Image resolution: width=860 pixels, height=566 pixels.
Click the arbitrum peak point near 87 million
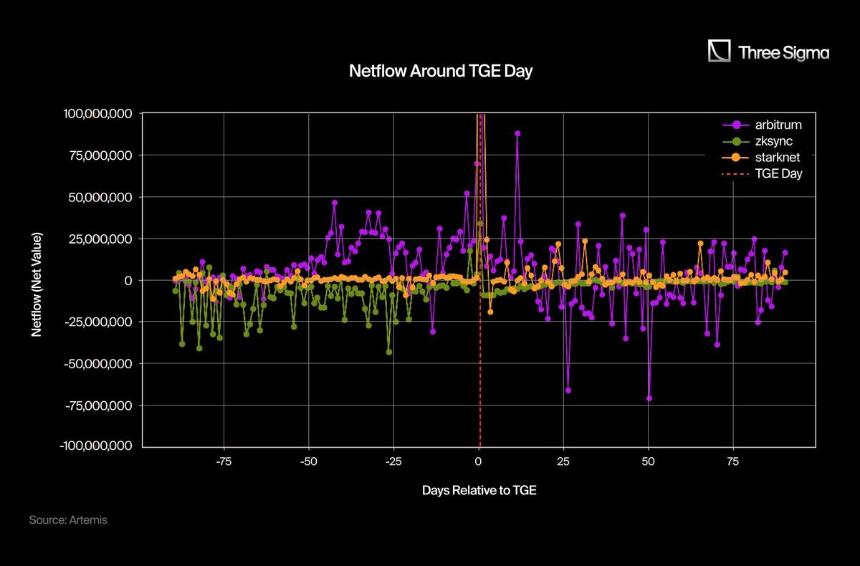pos(517,133)
